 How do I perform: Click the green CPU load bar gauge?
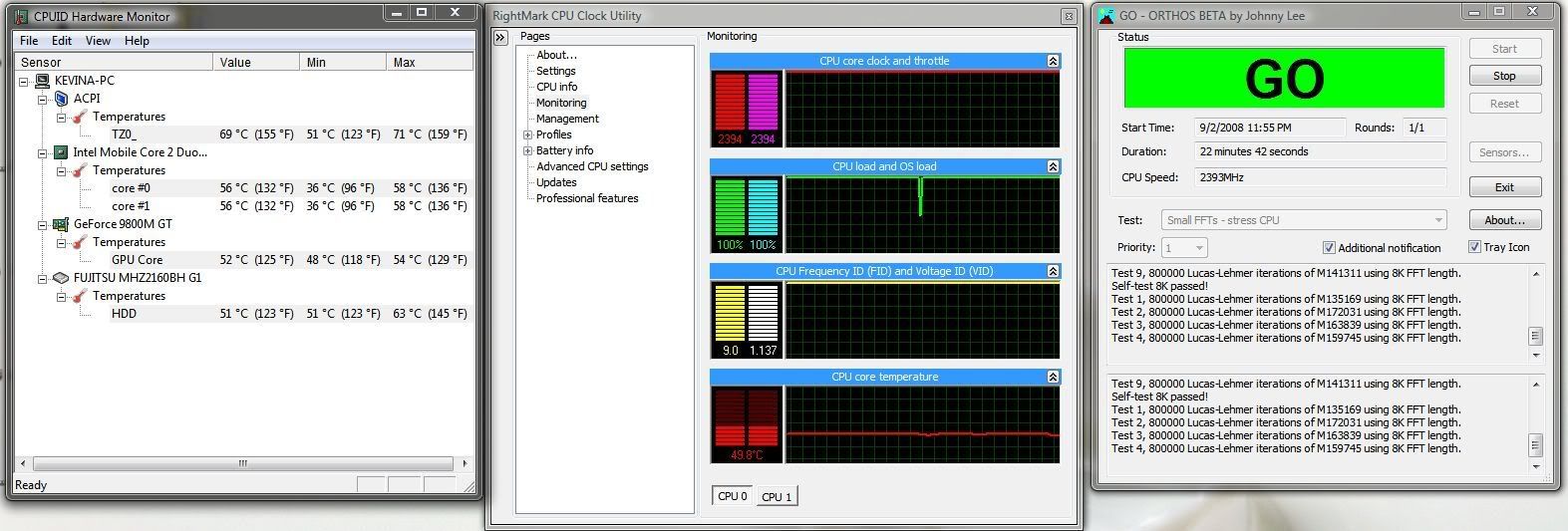(x=730, y=208)
